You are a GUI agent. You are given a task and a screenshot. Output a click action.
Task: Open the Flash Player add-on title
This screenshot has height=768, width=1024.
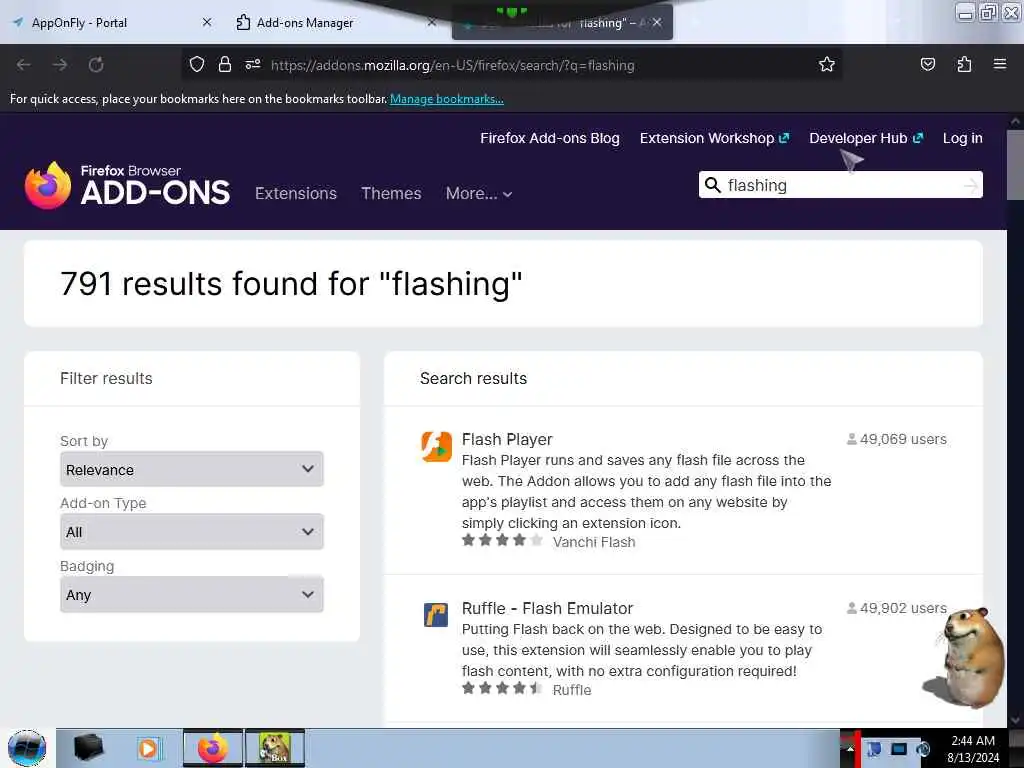[507, 439]
